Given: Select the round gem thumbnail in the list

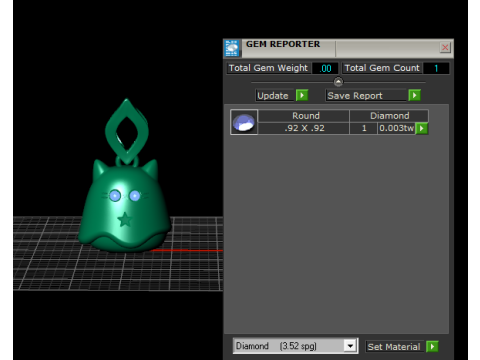Looking at the screenshot, I should click(x=244, y=122).
